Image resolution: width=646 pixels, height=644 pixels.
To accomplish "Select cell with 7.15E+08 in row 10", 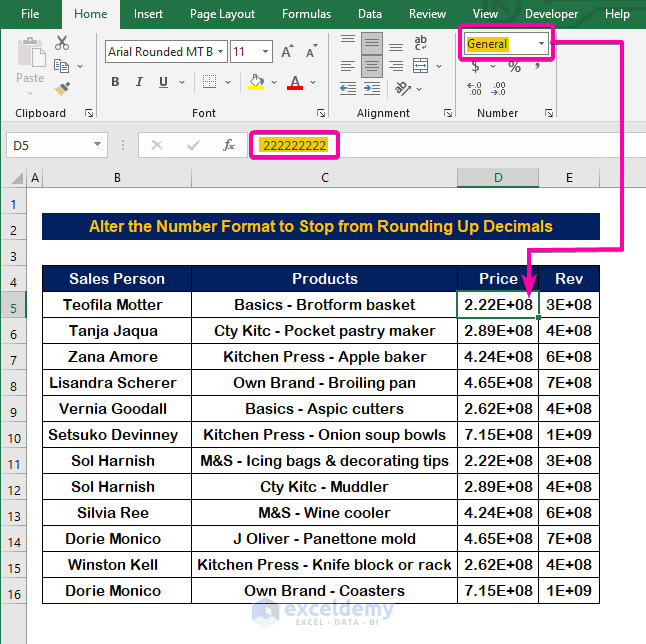I will click(x=498, y=435).
